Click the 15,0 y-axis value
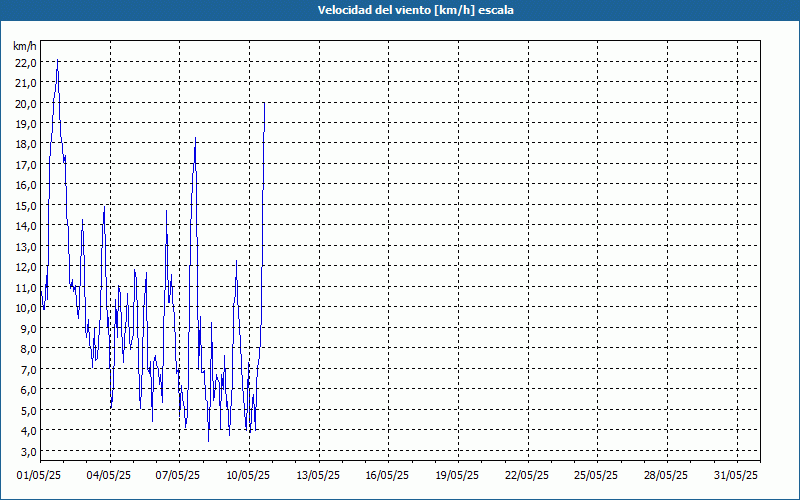This screenshot has height=500, width=800. pos(26,205)
